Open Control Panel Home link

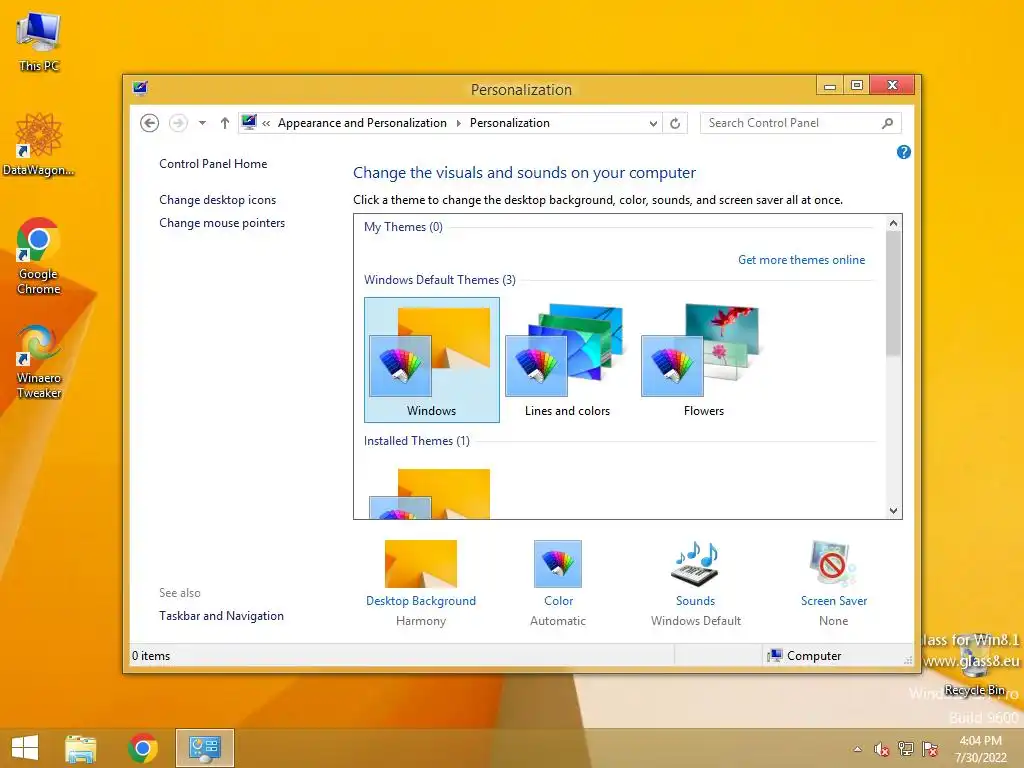click(213, 164)
